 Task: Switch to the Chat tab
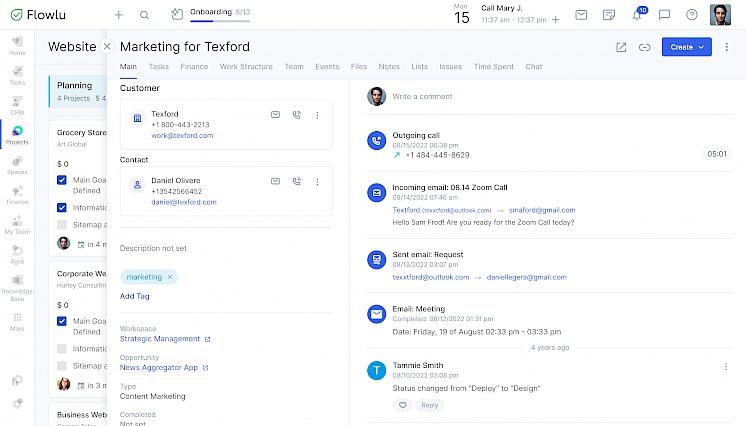pos(534,67)
